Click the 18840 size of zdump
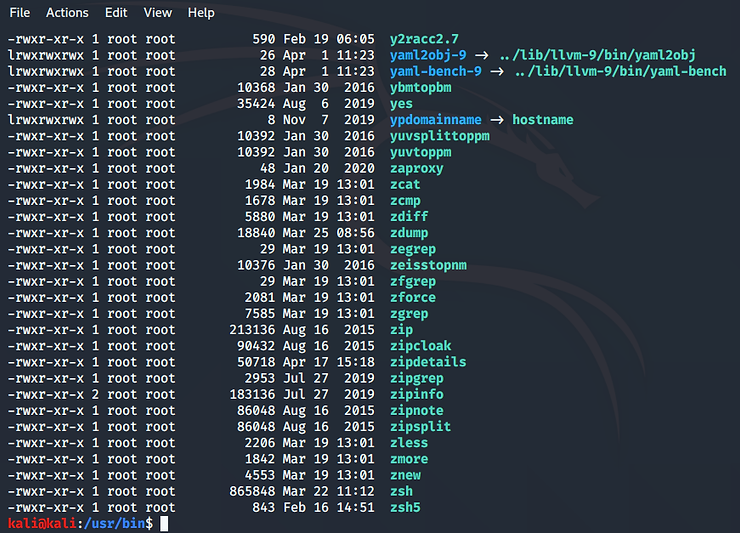Viewport: 740px width, 533px height. pos(256,233)
